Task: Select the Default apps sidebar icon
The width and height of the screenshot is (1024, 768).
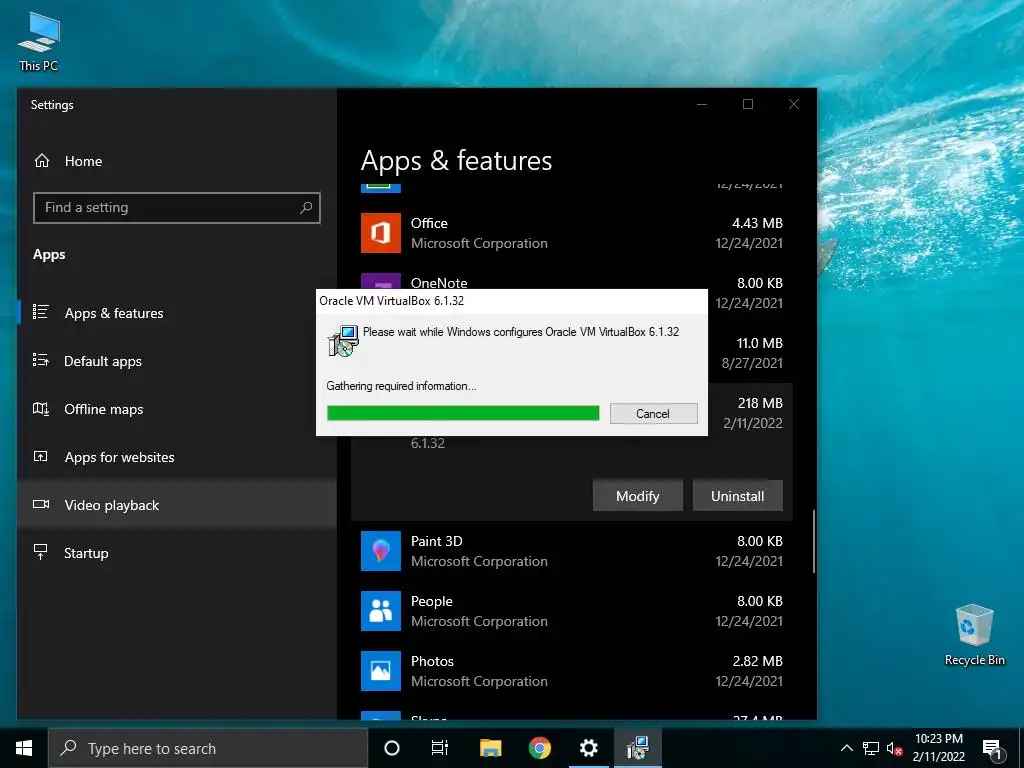Action: tap(40, 360)
